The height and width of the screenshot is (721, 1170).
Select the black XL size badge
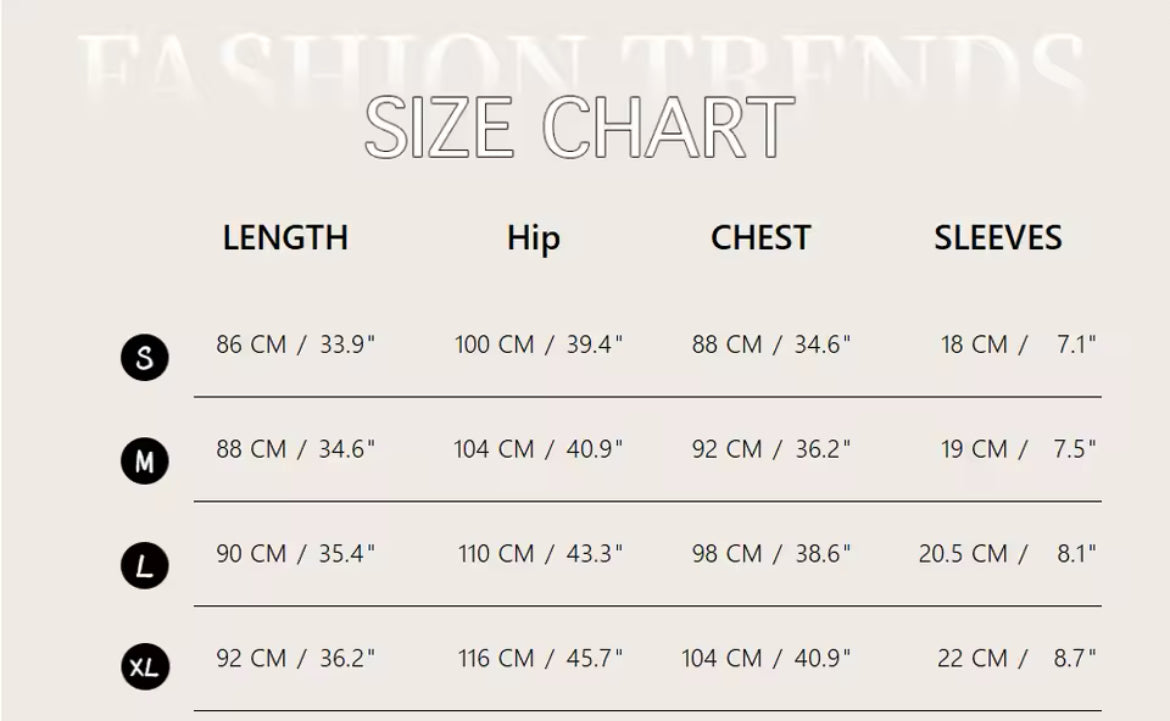(x=145, y=668)
